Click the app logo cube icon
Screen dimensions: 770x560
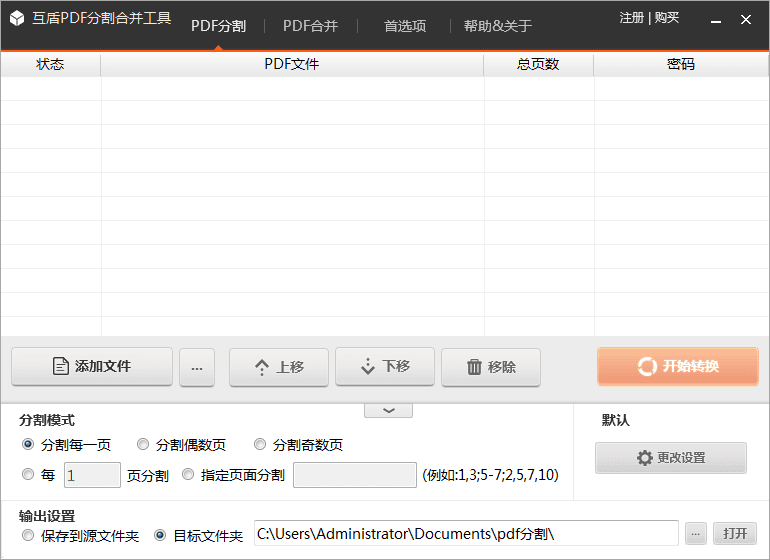click(17, 19)
